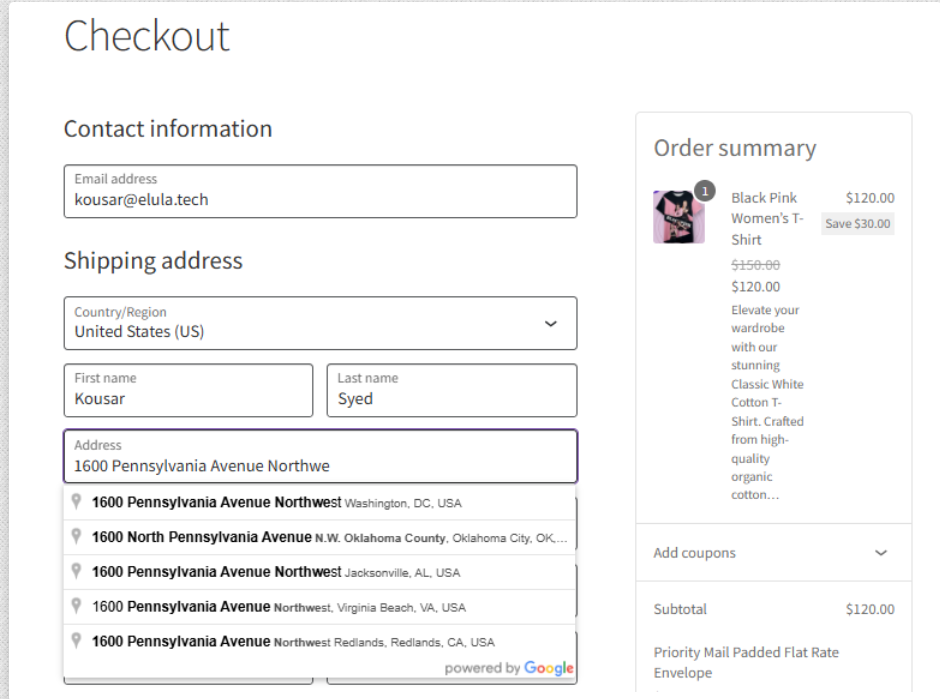Click the Priority Mail Padded Flat Rate Envelope text
940x699 pixels.
pyautogui.click(x=746, y=662)
